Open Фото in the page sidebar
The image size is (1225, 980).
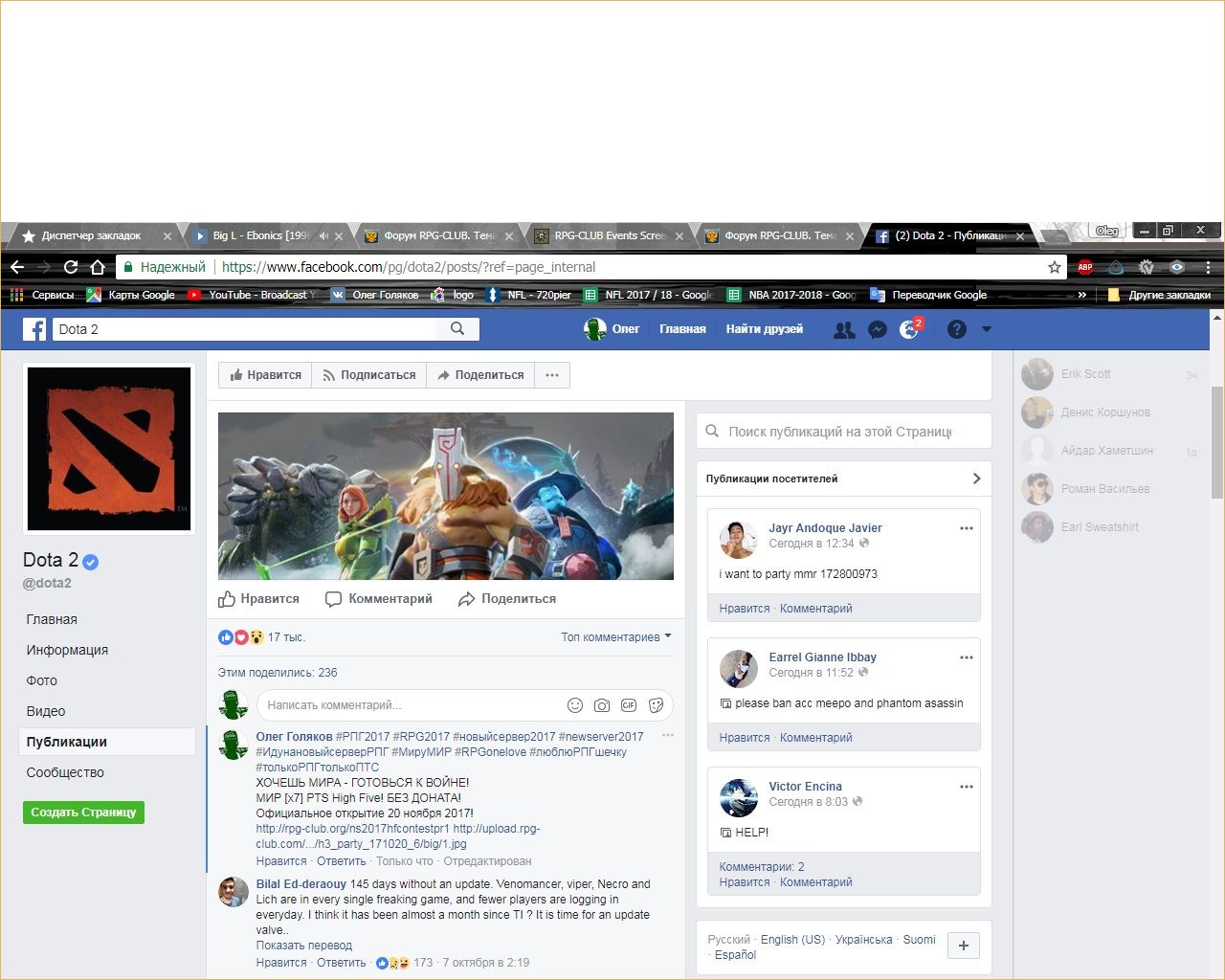[42, 680]
